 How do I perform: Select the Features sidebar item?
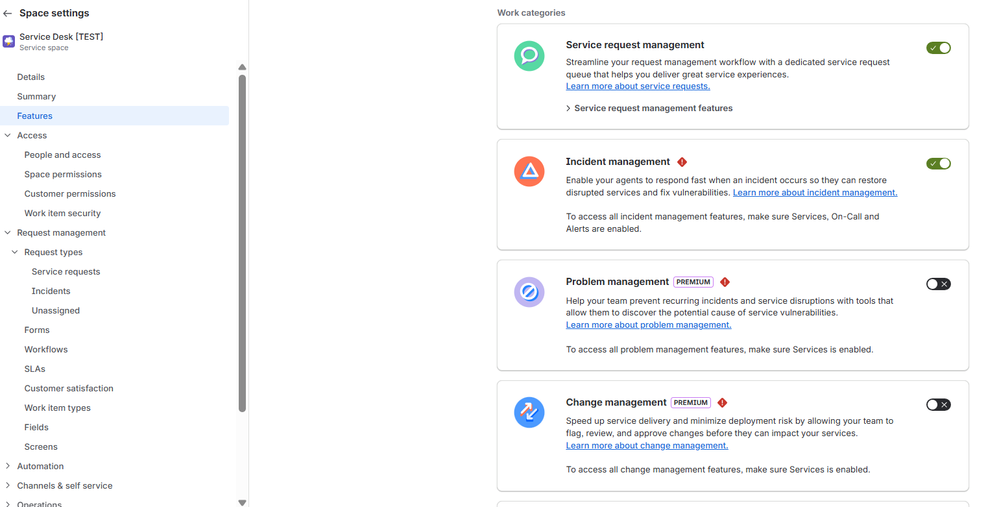point(115,116)
